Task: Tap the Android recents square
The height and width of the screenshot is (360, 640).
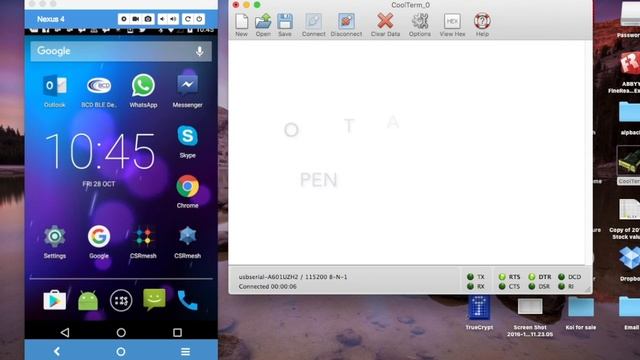Action: tap(178, 333)
